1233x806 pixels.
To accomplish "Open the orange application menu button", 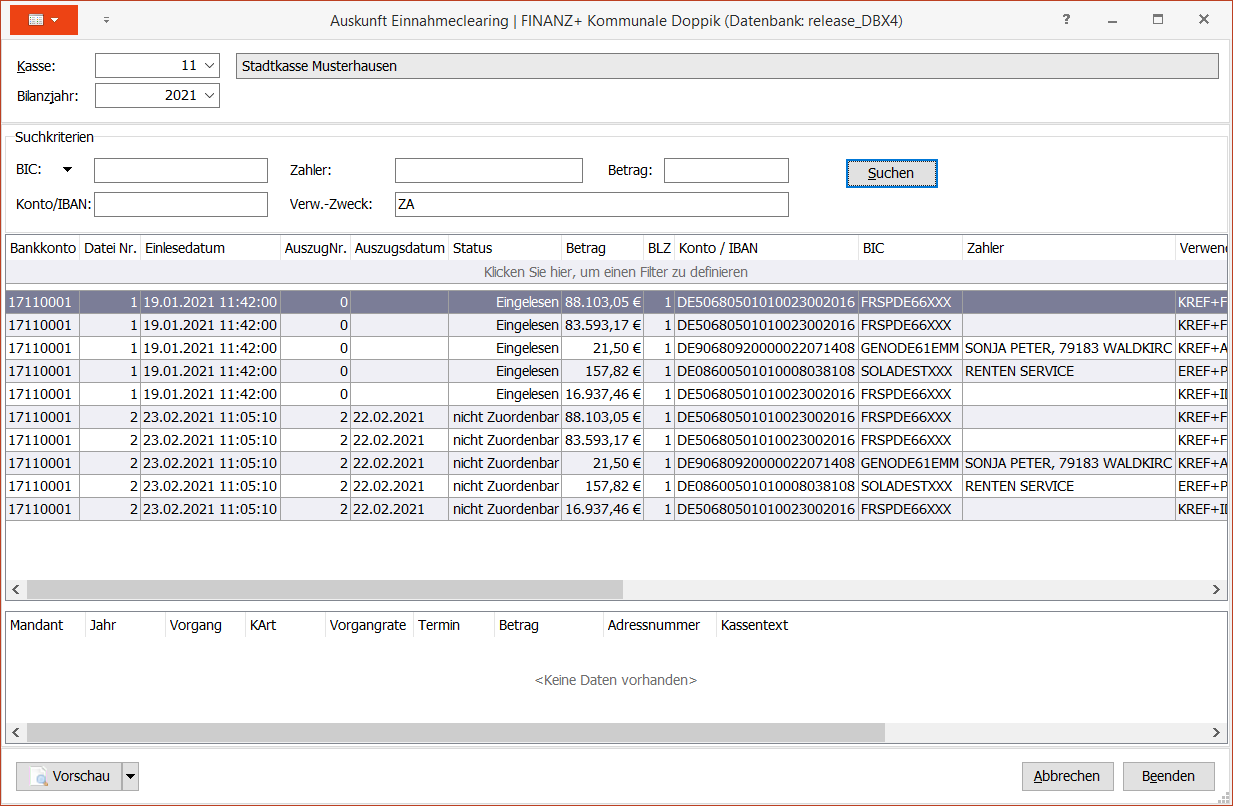I will pyautogui.click(x=44, y=19).
